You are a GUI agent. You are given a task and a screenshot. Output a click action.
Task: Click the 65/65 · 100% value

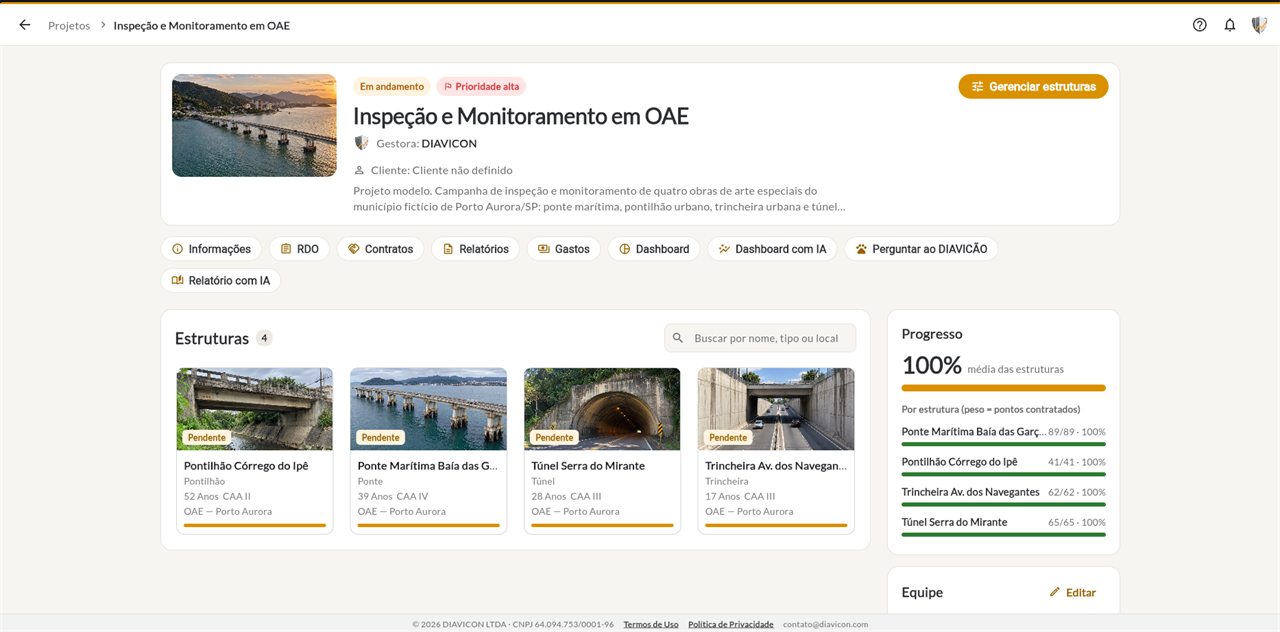[1077, 522]
